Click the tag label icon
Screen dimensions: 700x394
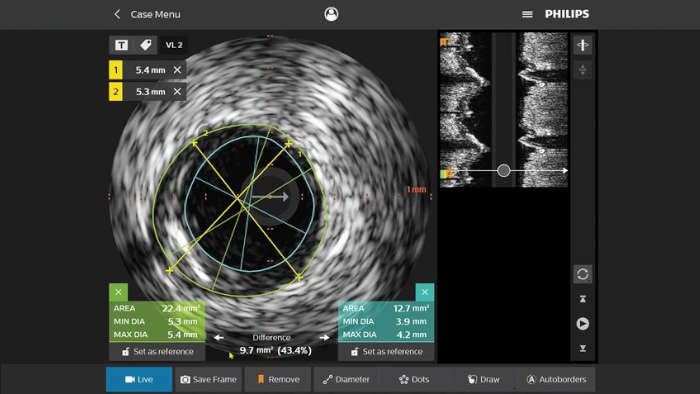146,45
